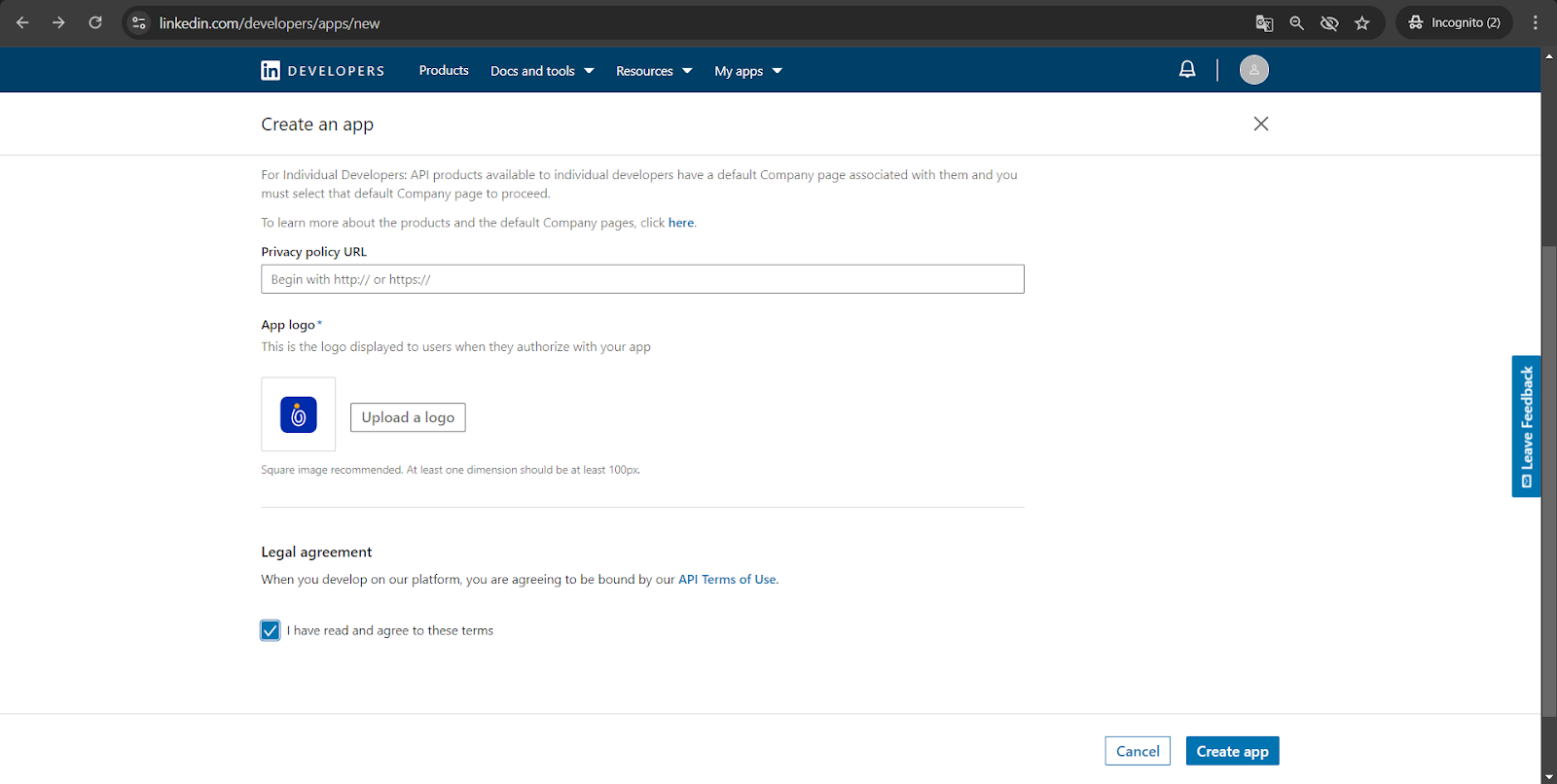Screen dimensions: 1557x784
Task: Expand the My apps dropdown
Action: (748, 71)
